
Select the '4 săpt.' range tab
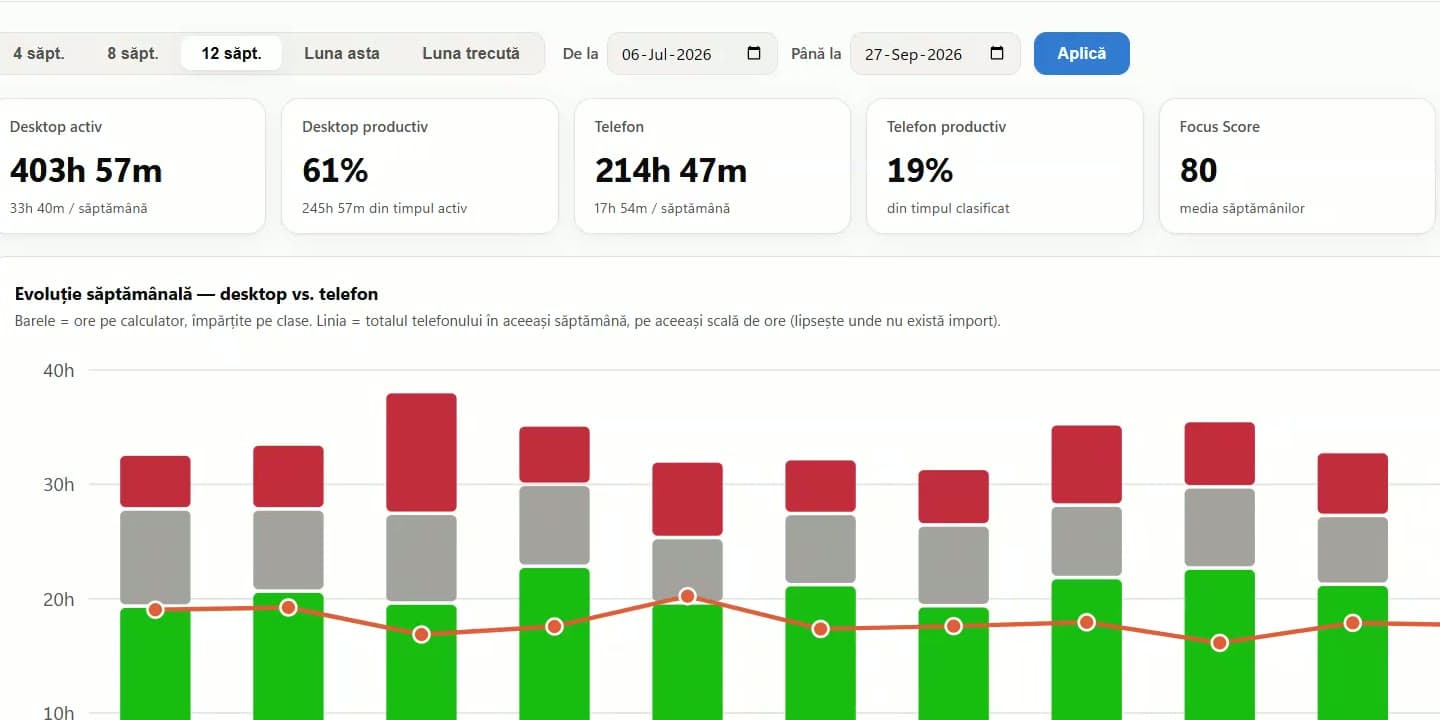39,54
